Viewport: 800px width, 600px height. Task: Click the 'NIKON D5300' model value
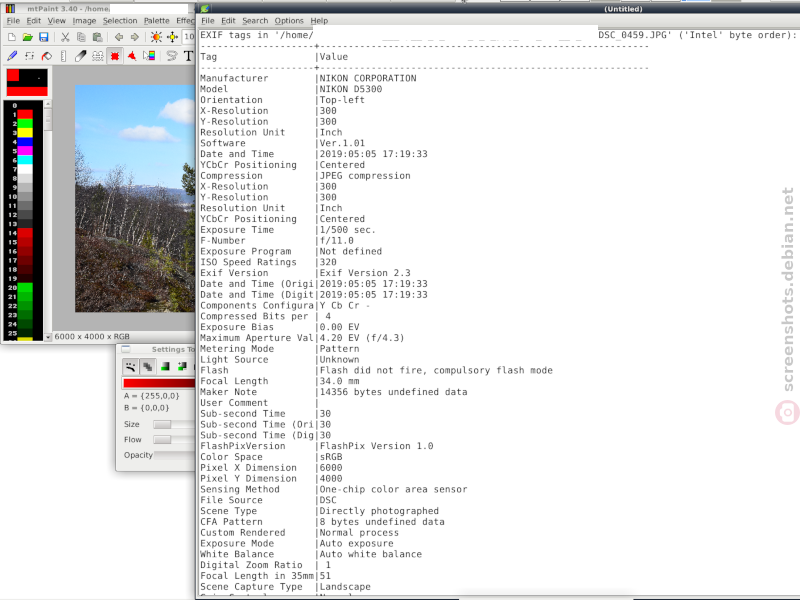click(351, 89)
